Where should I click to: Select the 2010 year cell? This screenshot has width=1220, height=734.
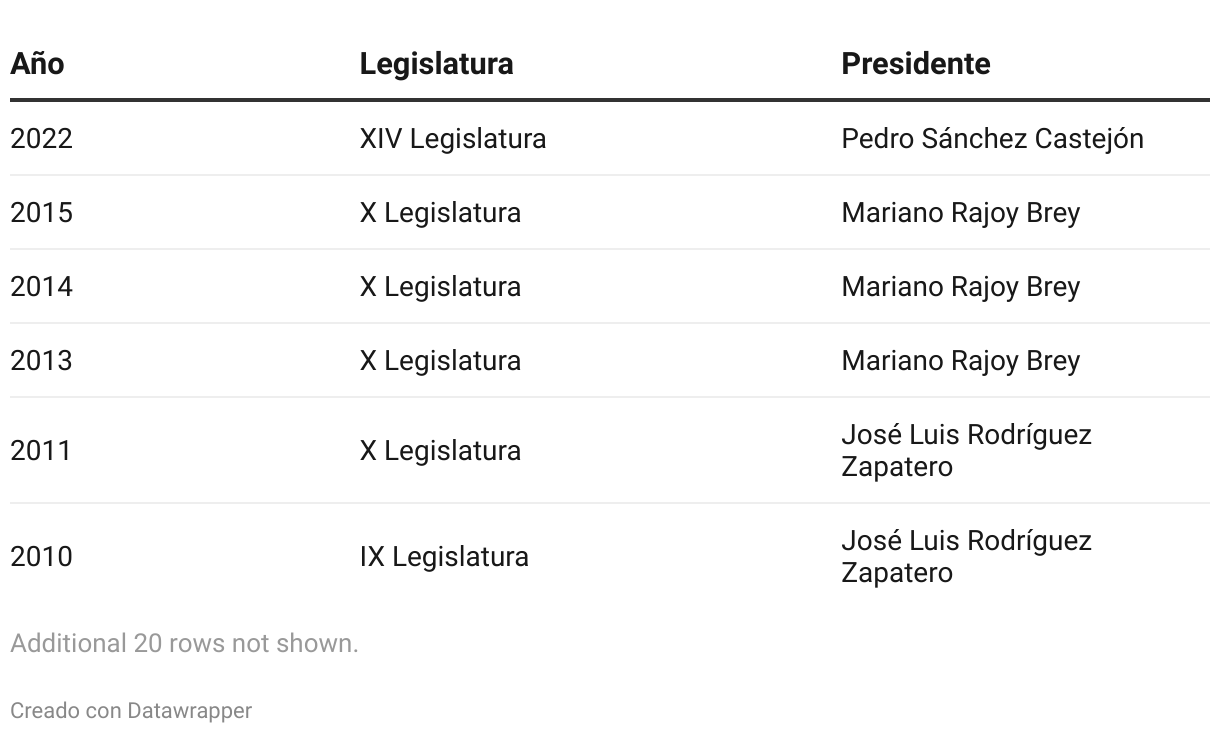[x=42, y=556]
